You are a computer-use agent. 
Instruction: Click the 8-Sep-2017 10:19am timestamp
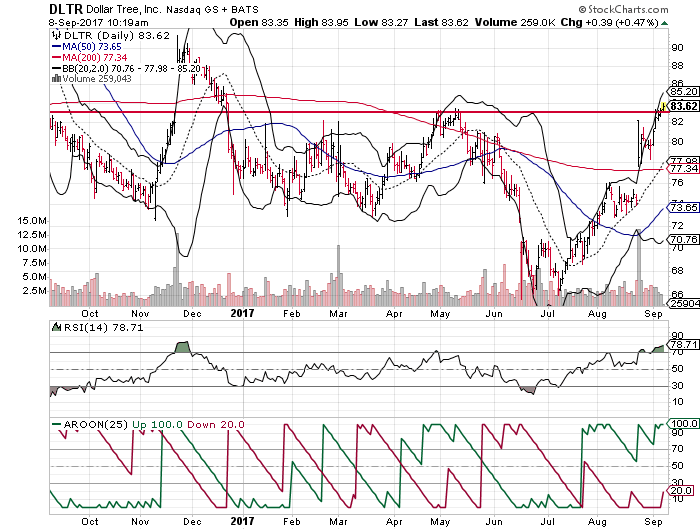tap(98, 22)
